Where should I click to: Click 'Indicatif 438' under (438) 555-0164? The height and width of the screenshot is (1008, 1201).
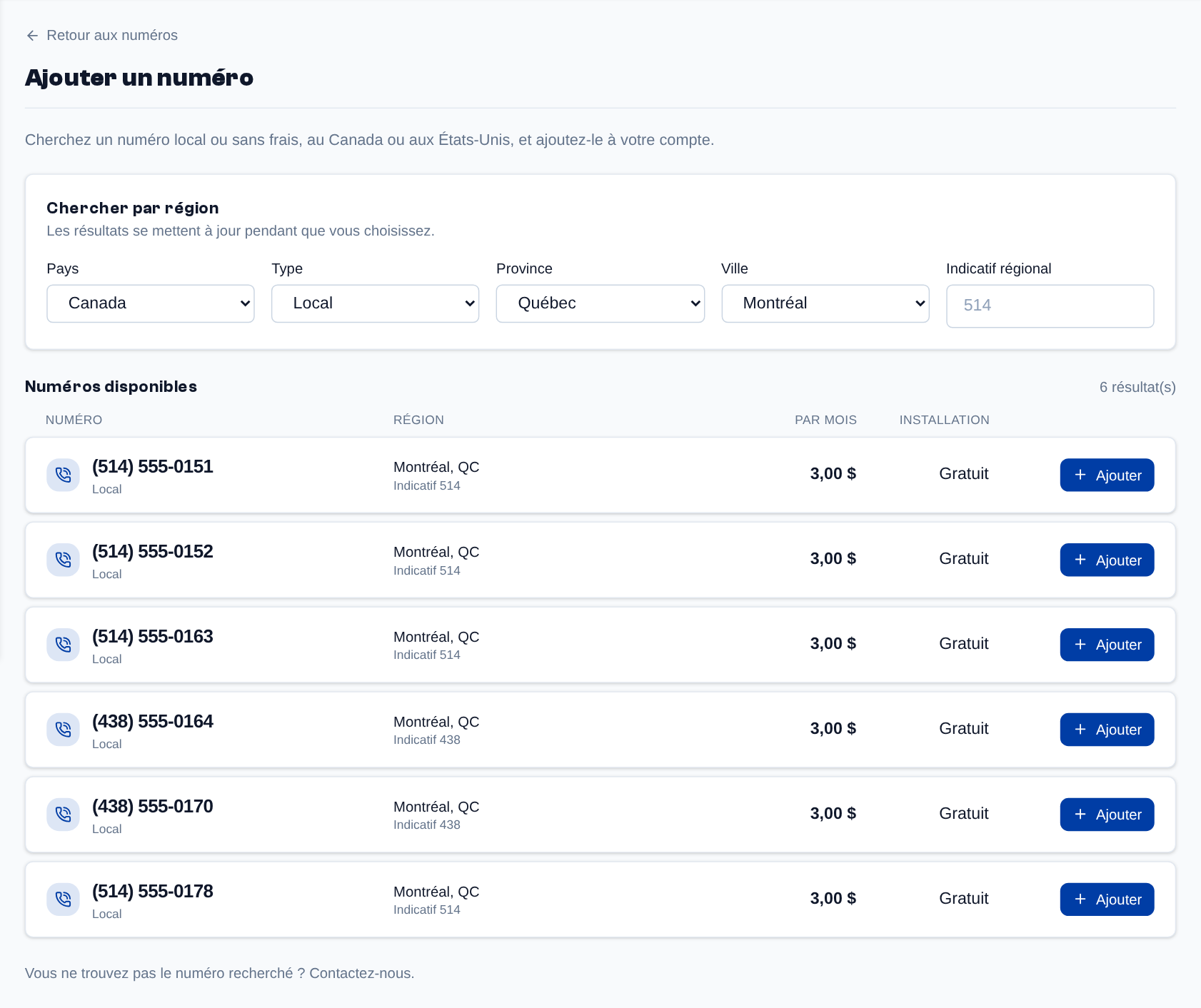coord(427,740)
